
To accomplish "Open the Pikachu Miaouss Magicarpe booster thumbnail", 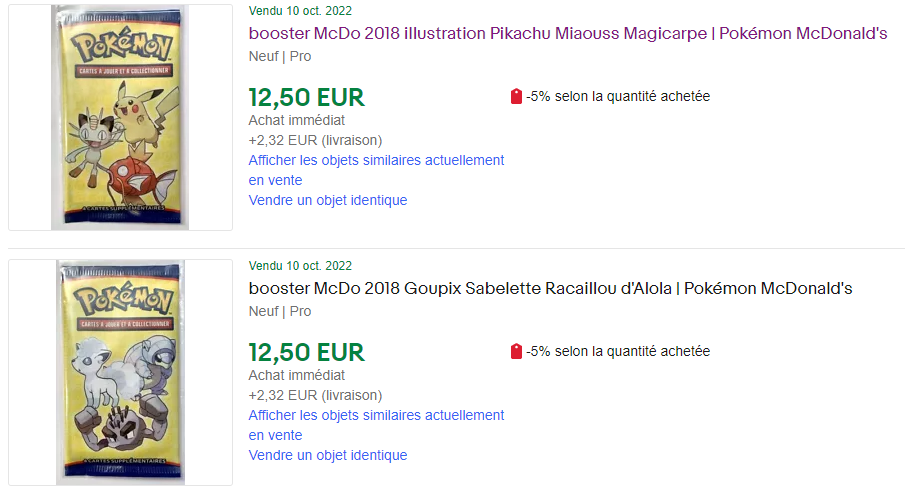I will [x=120, y=117].
